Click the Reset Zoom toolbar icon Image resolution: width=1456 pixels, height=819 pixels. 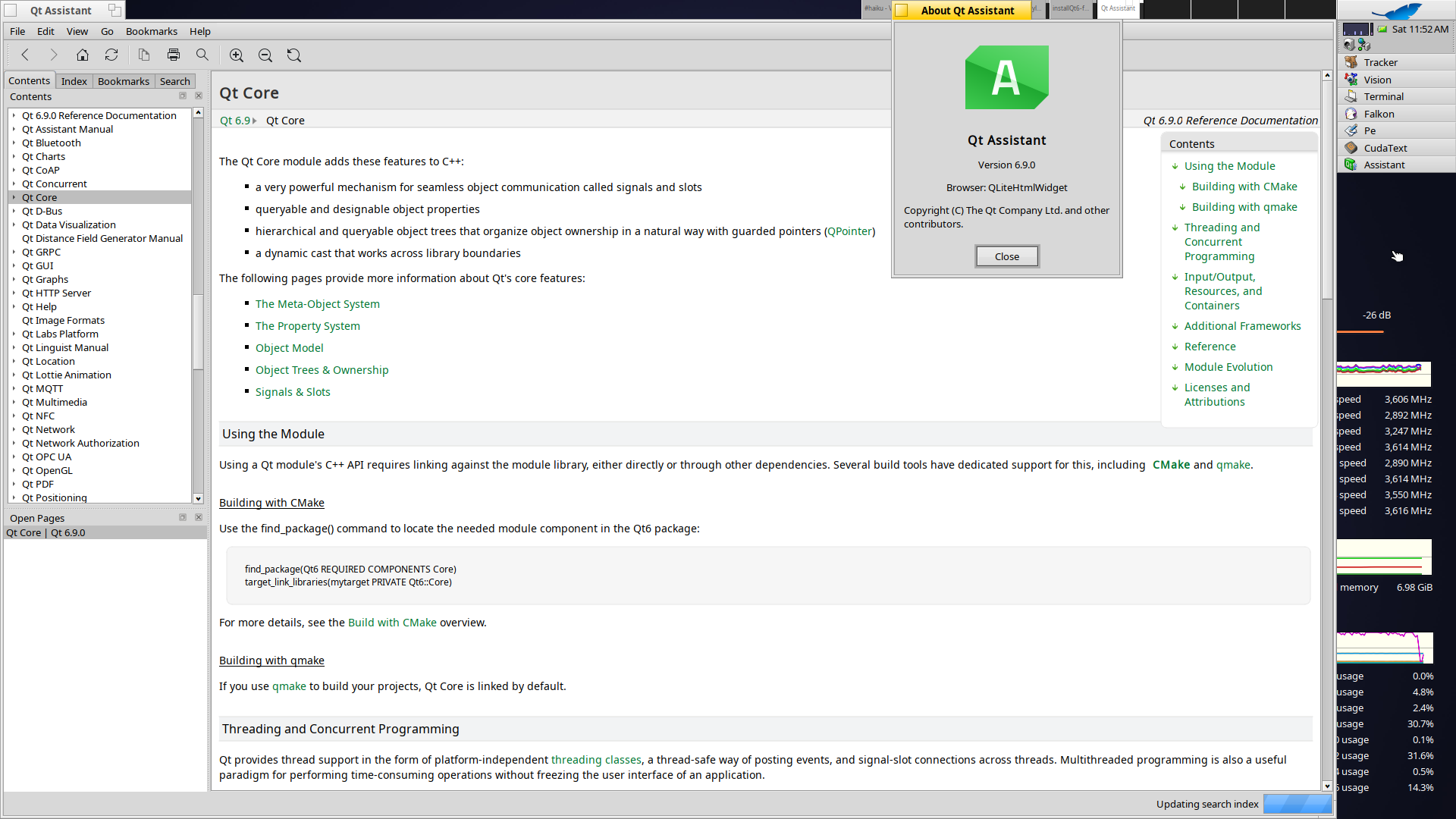point(294,55)
